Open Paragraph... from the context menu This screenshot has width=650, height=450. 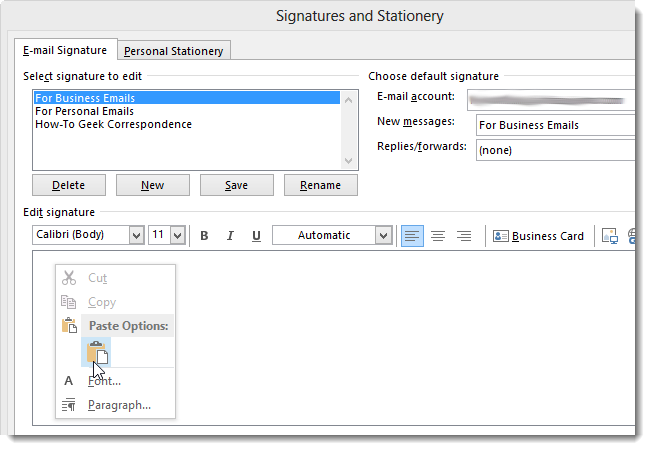tap(116, 405)
